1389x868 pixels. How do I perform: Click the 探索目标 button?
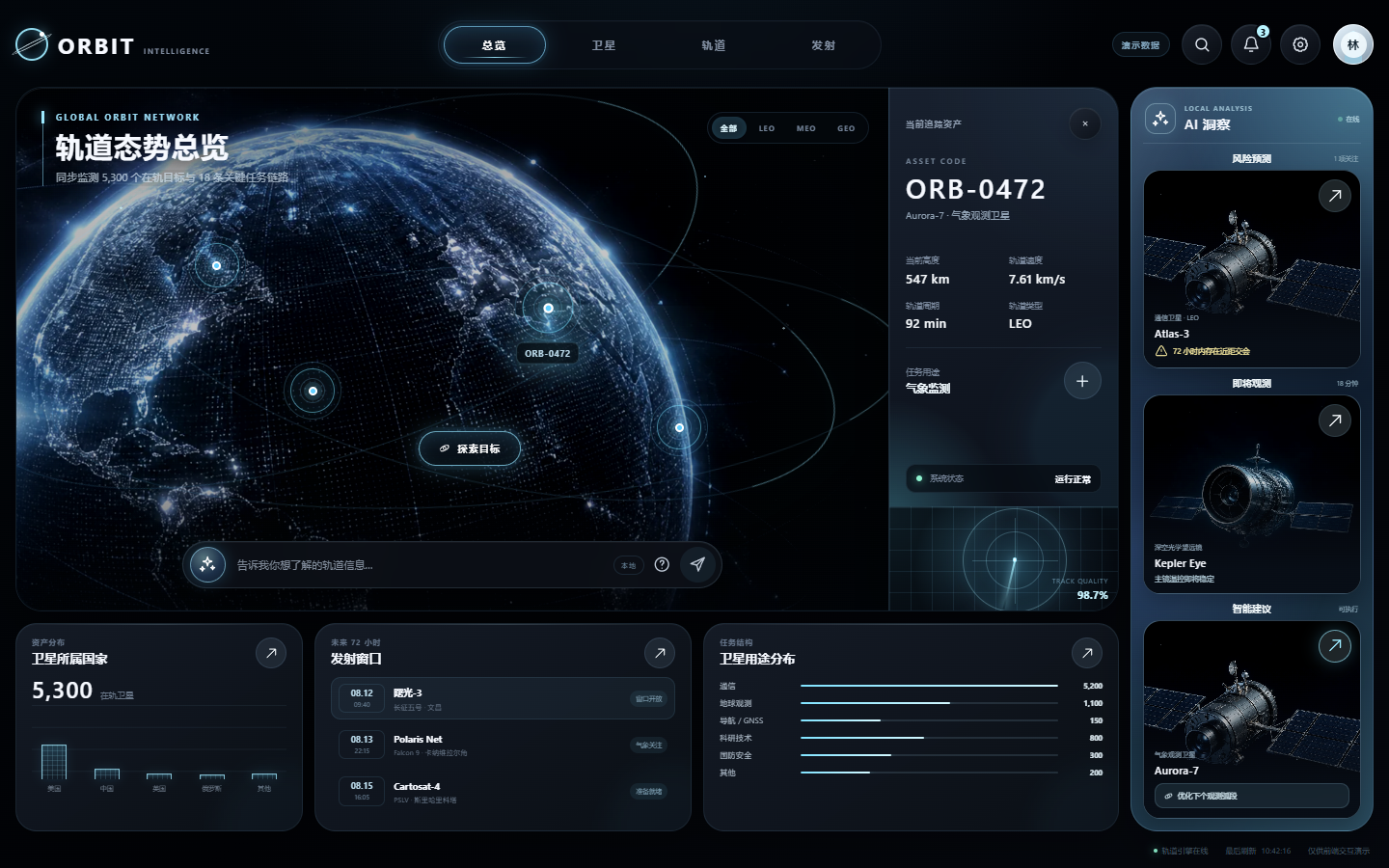[470, 448]
